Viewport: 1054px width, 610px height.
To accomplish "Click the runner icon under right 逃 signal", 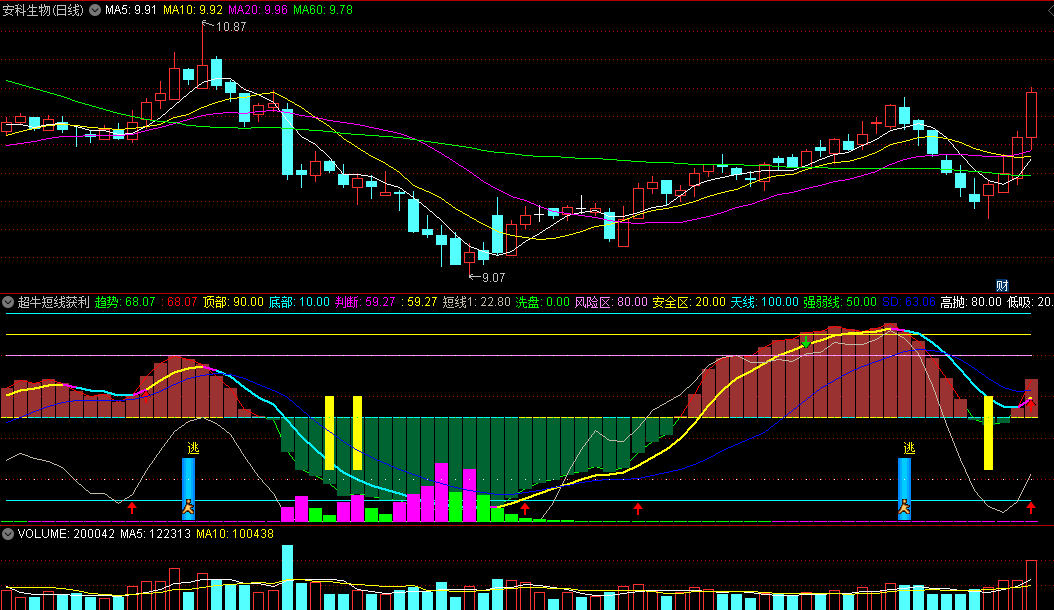I will point(905,507).
